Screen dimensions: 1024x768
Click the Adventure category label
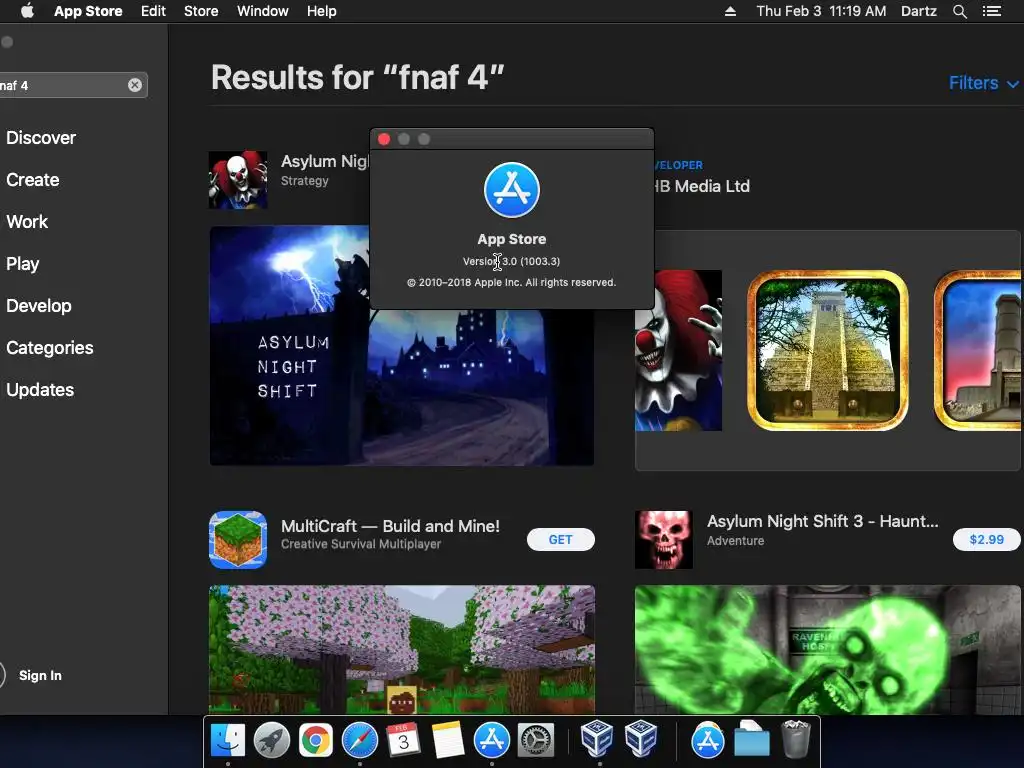(735, 541)
